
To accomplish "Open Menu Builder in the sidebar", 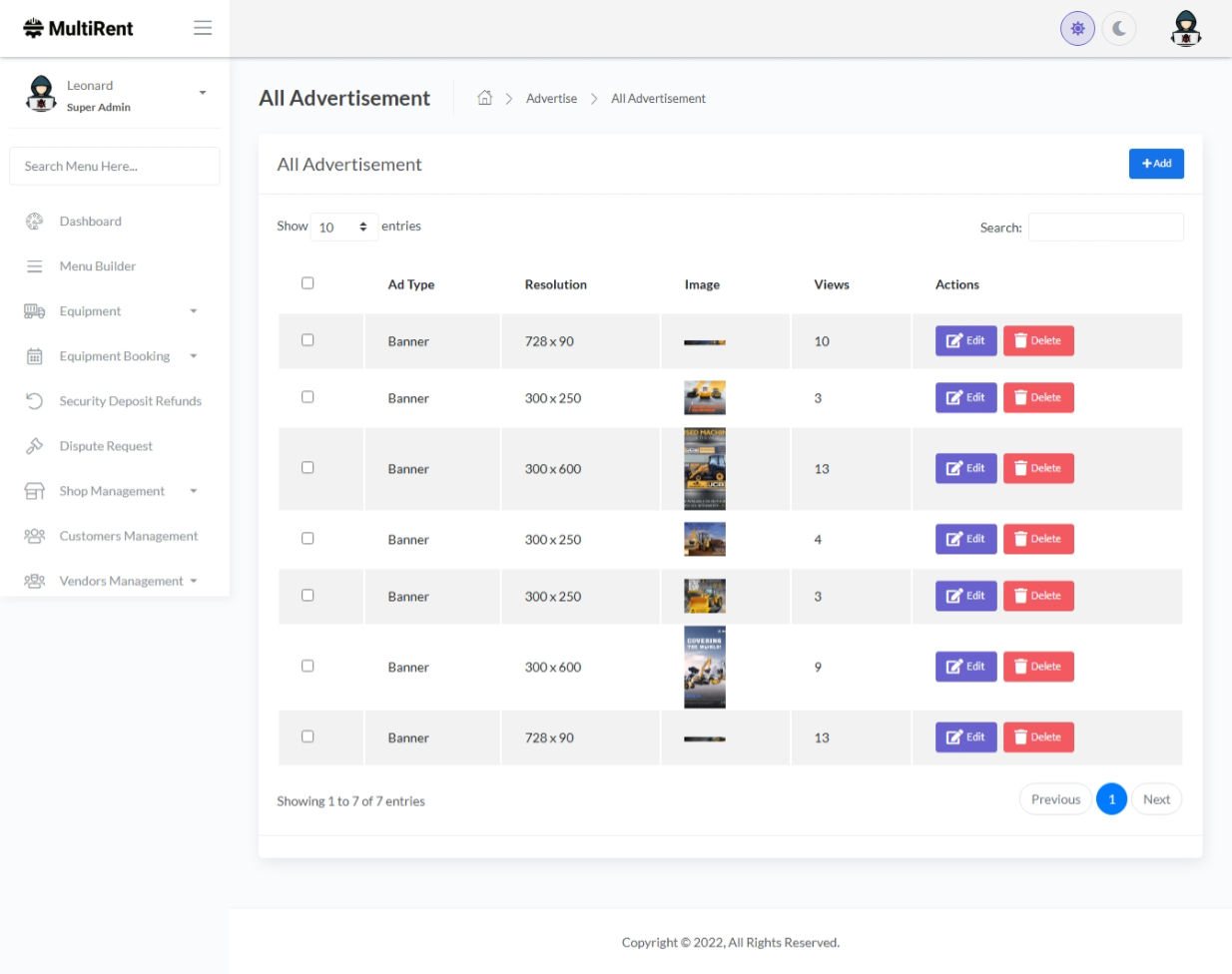I will [x=97, y=266].
